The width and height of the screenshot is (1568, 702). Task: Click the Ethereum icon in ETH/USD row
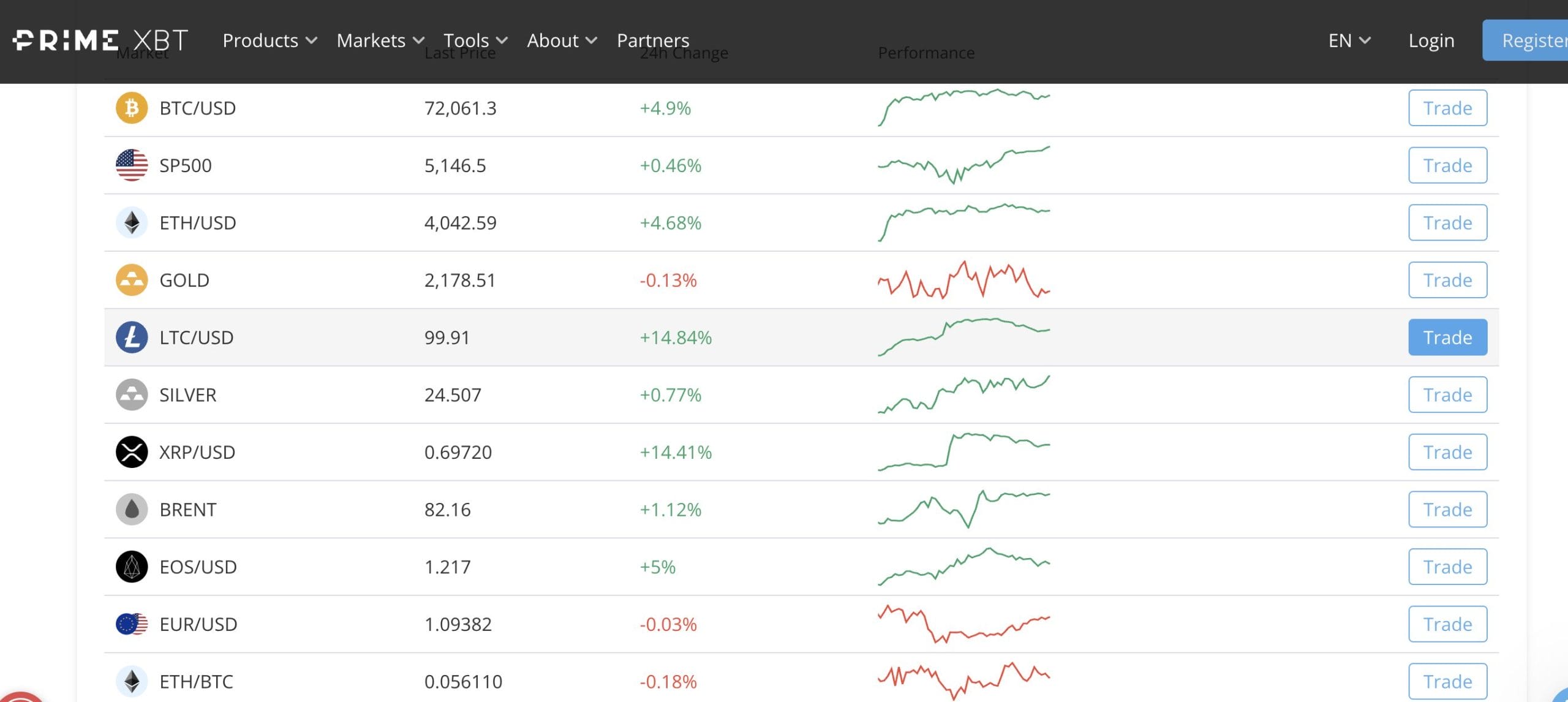coord(132,222)
